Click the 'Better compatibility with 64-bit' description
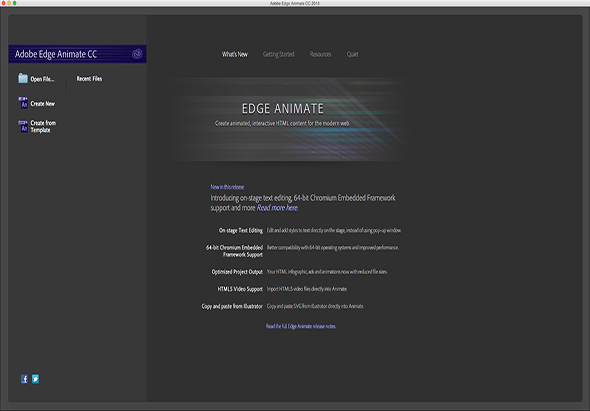The width and height of the screenshot is (590, 411). [333, 248]
